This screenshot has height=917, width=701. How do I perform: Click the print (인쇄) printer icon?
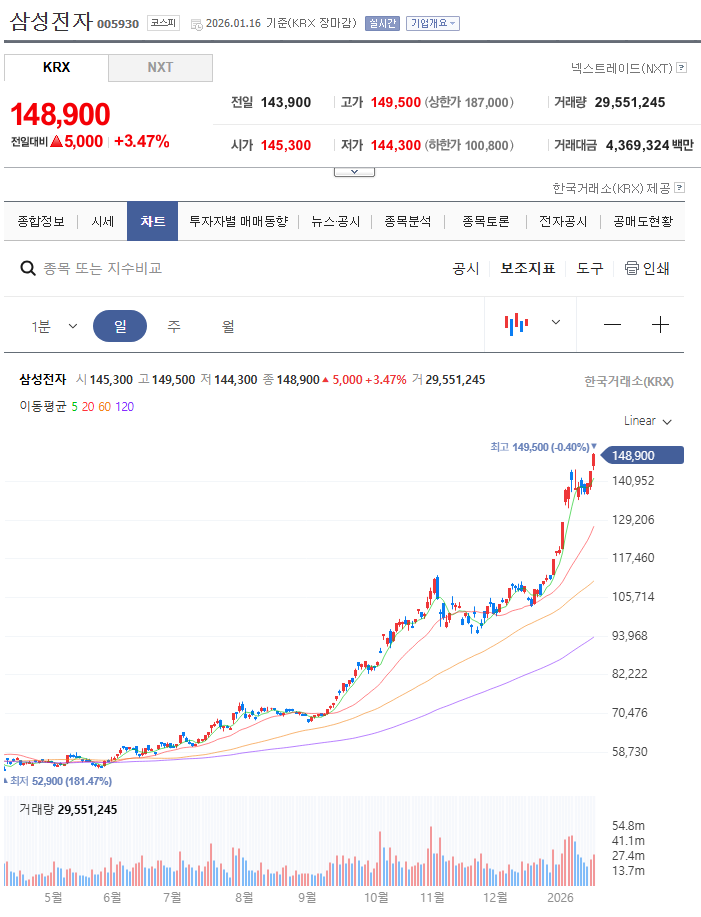point(631,268)
